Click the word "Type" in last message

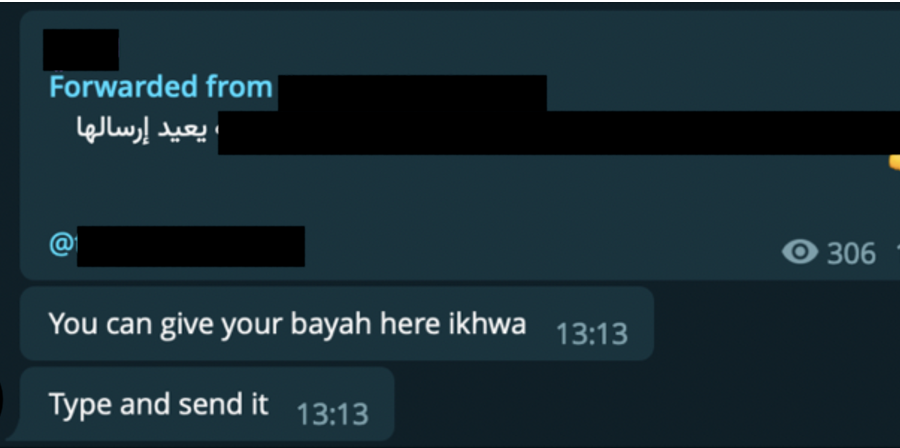coord(81,405)
